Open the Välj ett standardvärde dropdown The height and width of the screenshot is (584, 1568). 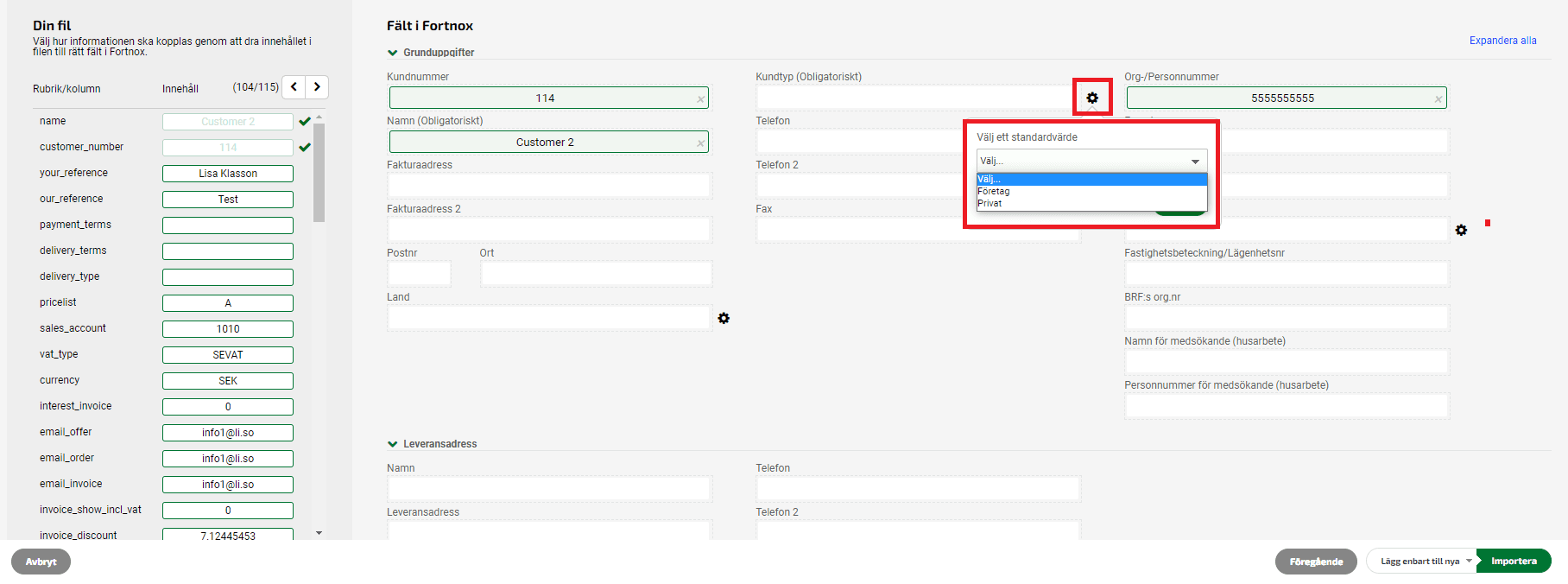(x=1091, y=161)
